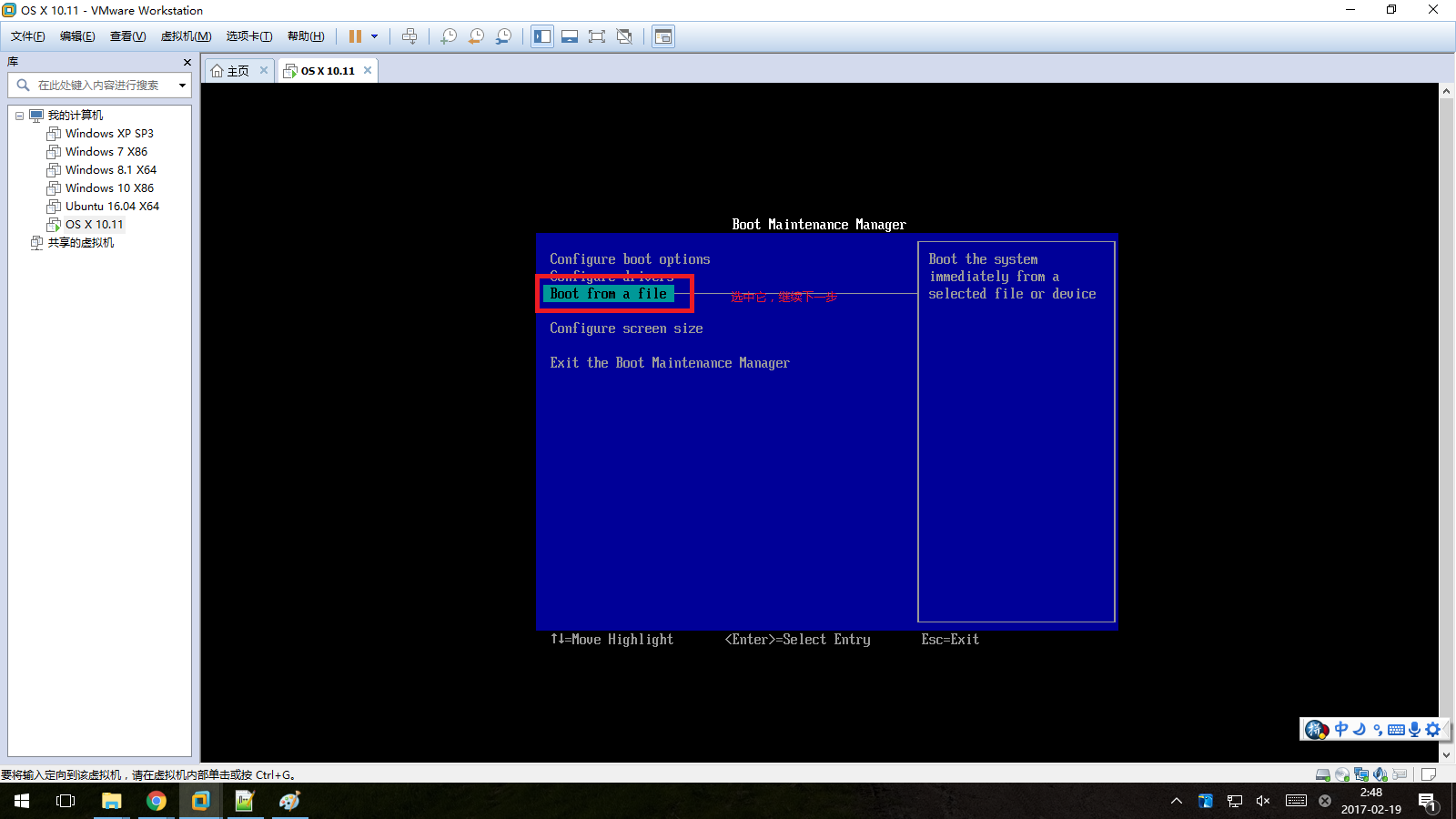Revert the virtual machine to its snapshot
This screenshot has width=1456, height=819.
[475, 36]
